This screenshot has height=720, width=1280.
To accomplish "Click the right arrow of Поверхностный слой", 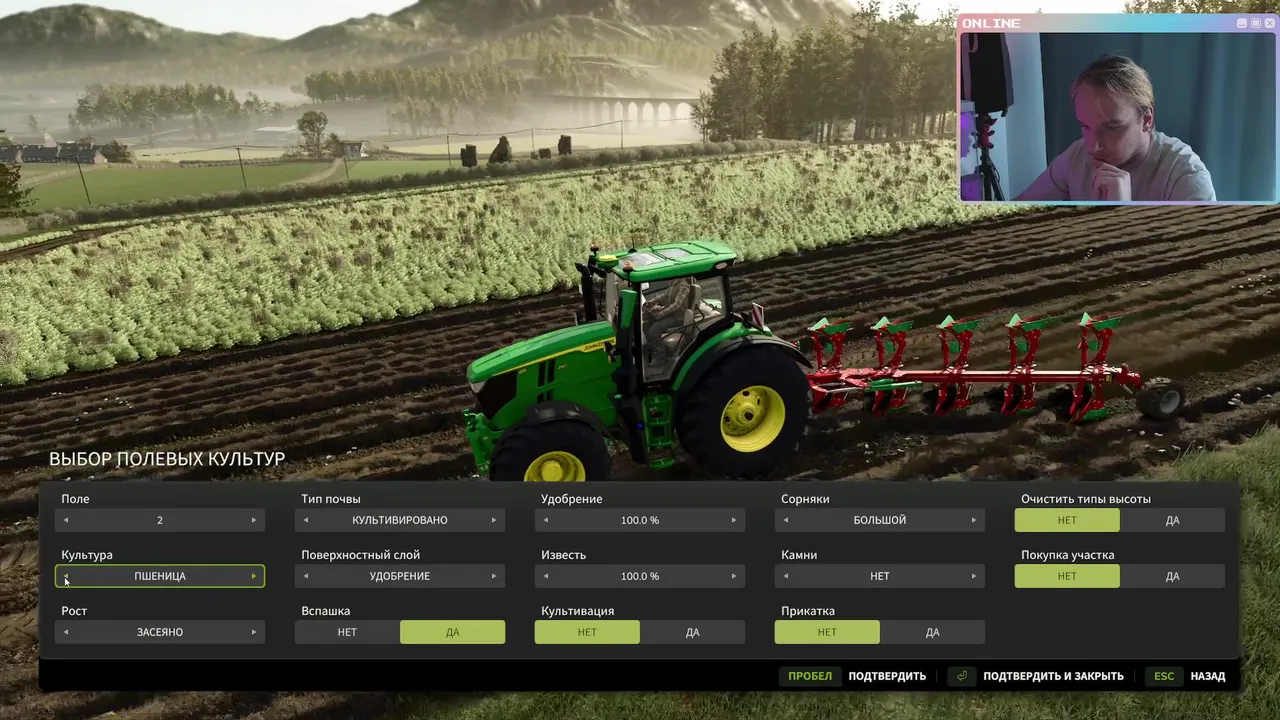I will pyautogui.click(x=494, y=576).
